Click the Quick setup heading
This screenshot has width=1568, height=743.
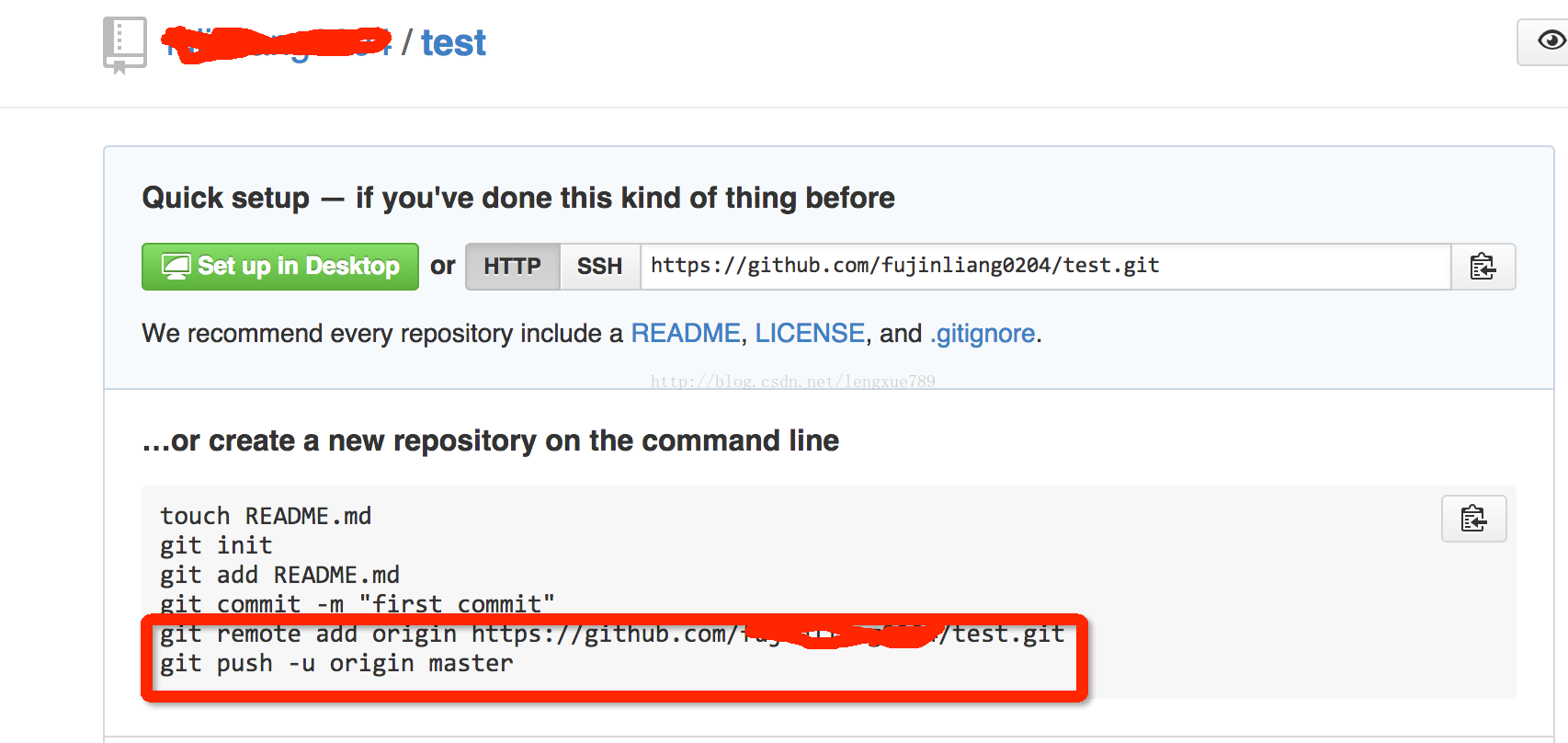pos(518,198)
